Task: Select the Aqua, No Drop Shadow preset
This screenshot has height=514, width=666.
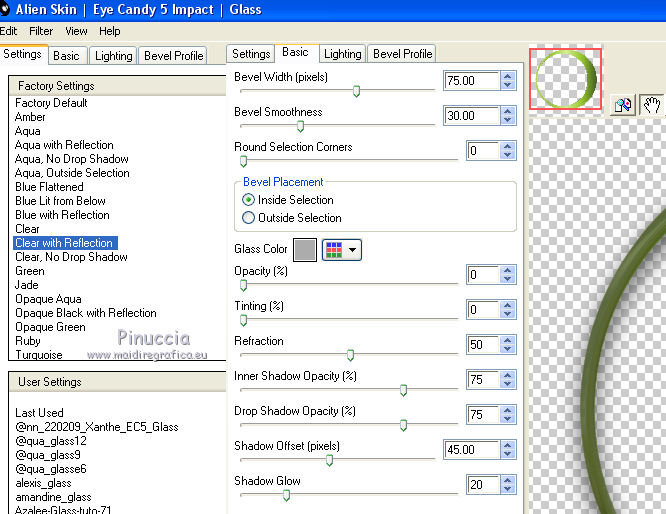Action: click(71, 159)
